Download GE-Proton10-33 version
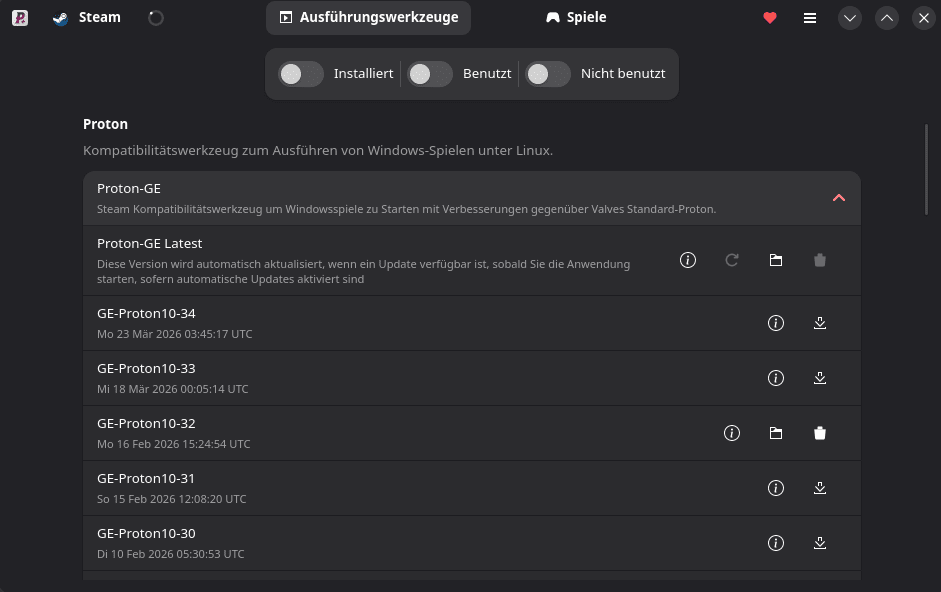 pyautogui.click(x=820, y=378)
